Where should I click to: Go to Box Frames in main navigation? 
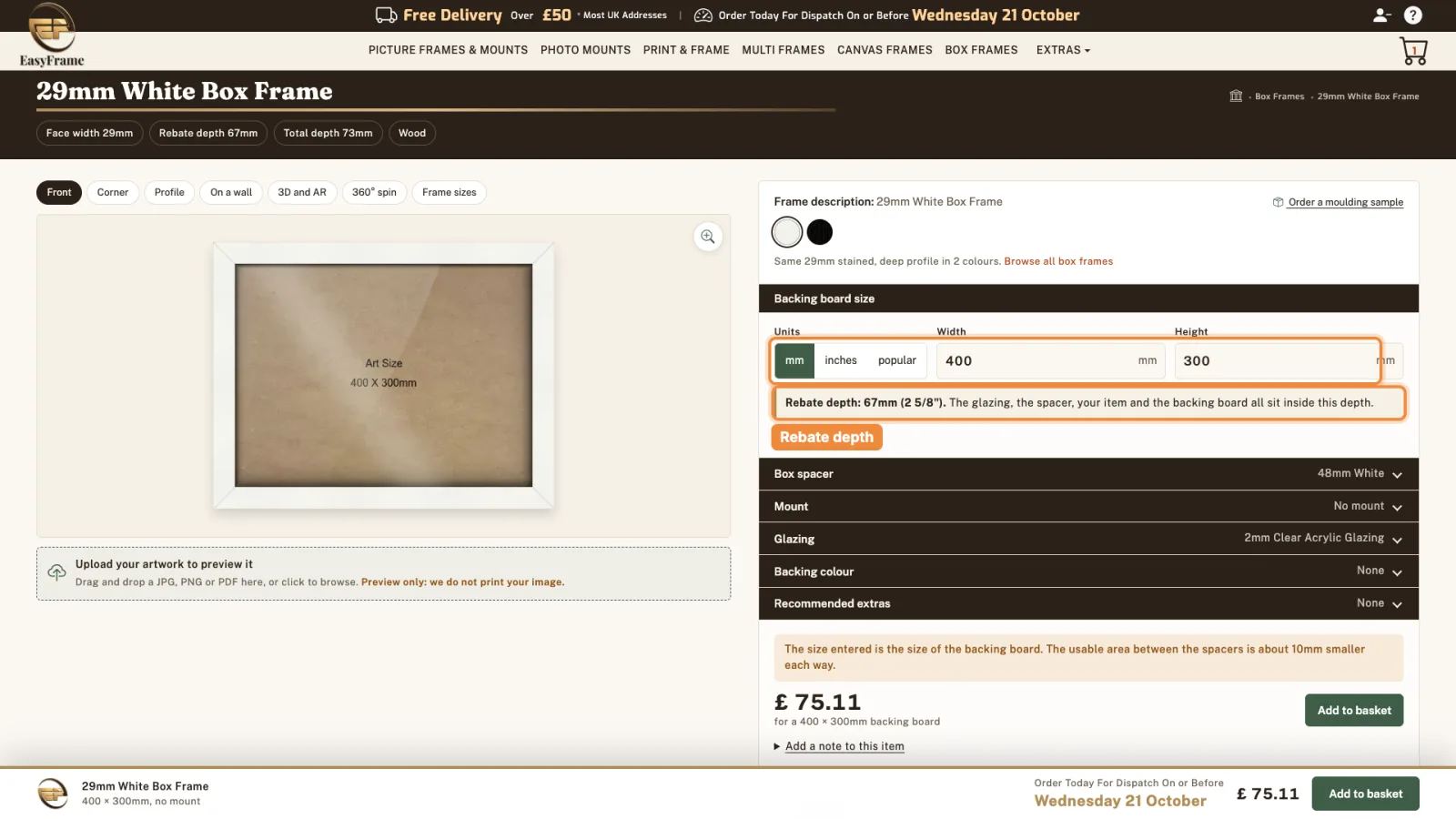coord(981,50)
